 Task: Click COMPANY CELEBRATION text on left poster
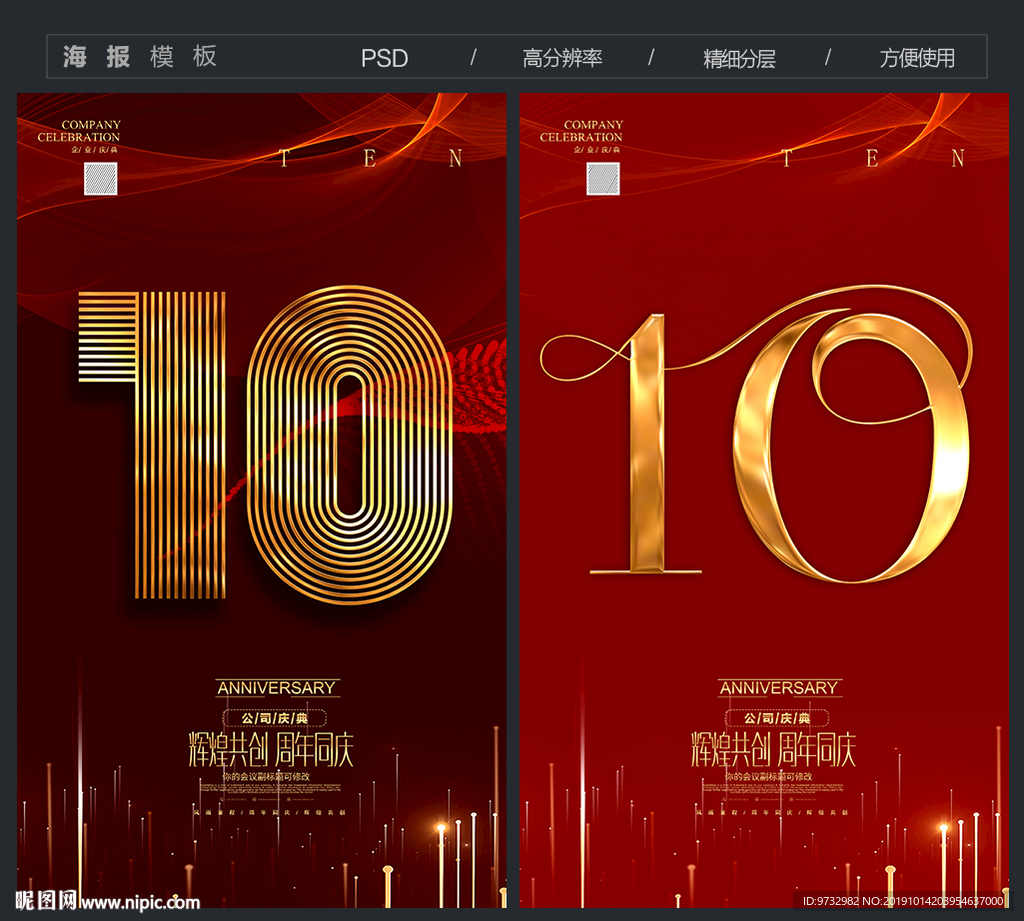79,131
